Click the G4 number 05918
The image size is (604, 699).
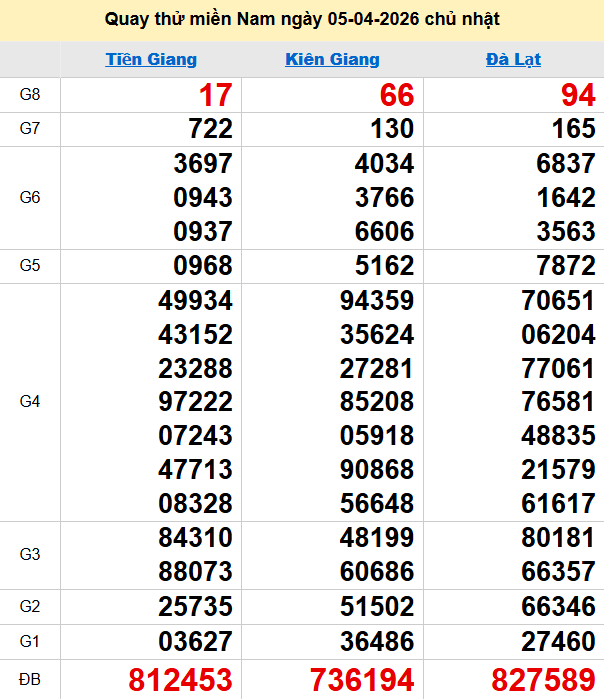(377, 436)
